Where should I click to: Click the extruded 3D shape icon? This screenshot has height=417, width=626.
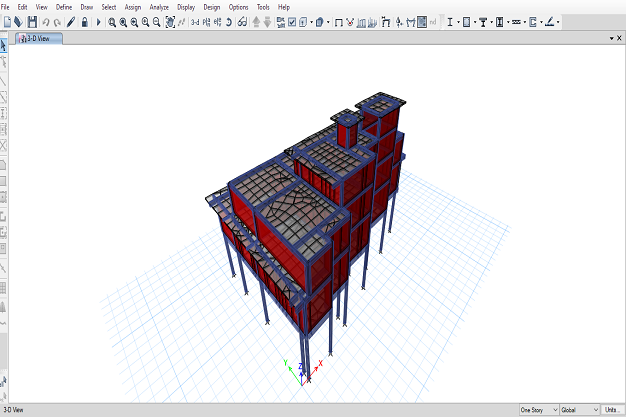click(x=319, y=22)
